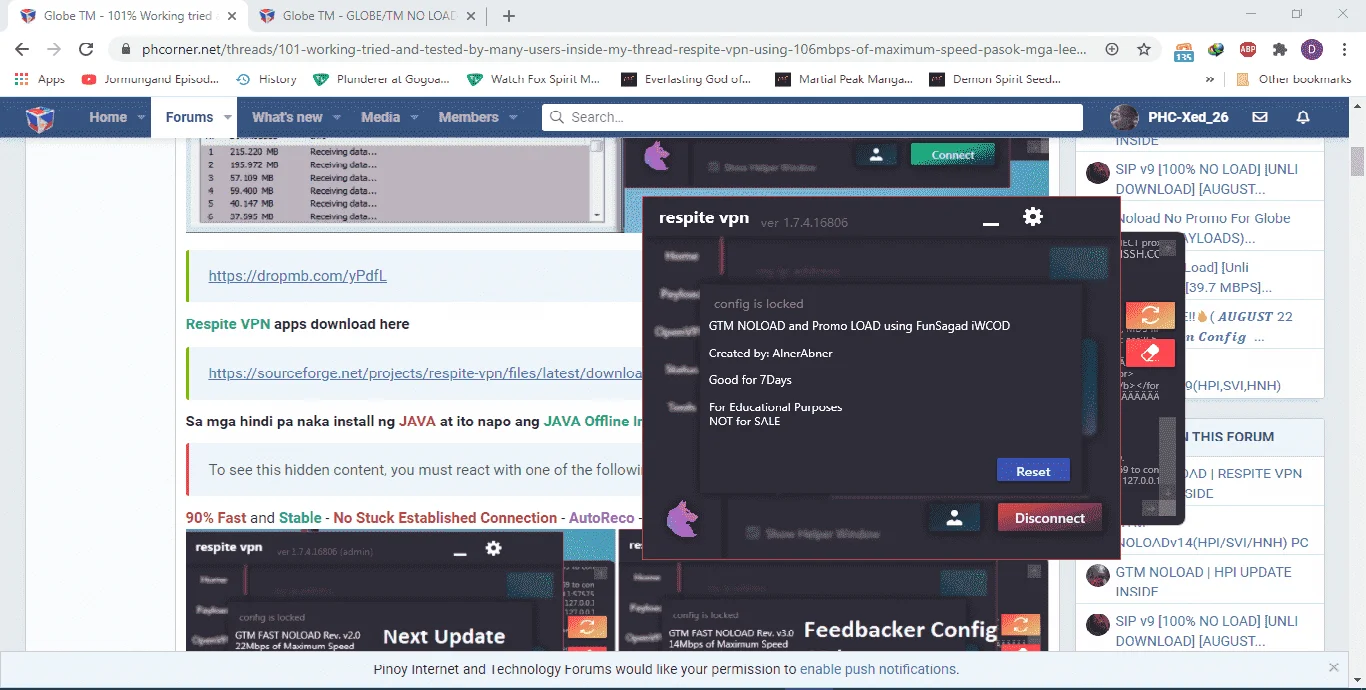Open the History bookmark
1366x690 pixels.
[x=266, y=79]
